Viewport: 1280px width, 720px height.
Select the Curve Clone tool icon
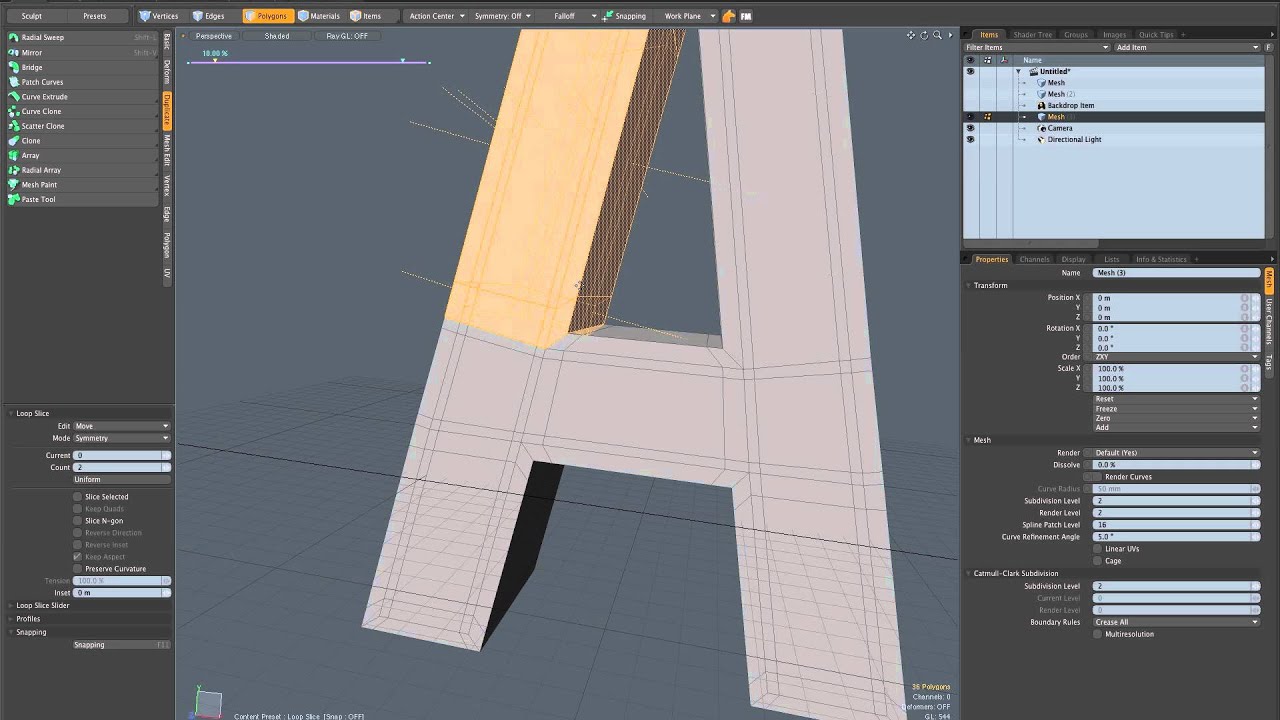(x=14, y=111)
